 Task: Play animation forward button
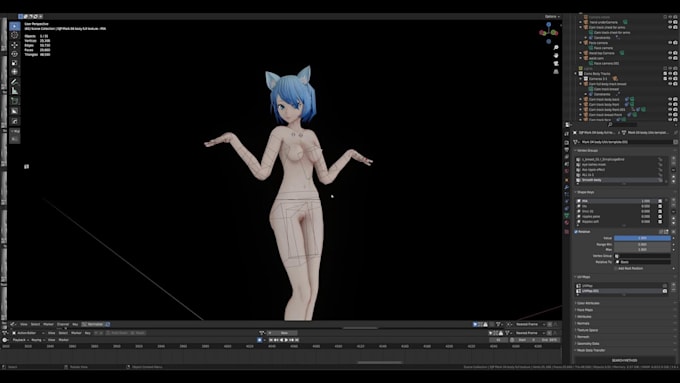pos(286,340)
